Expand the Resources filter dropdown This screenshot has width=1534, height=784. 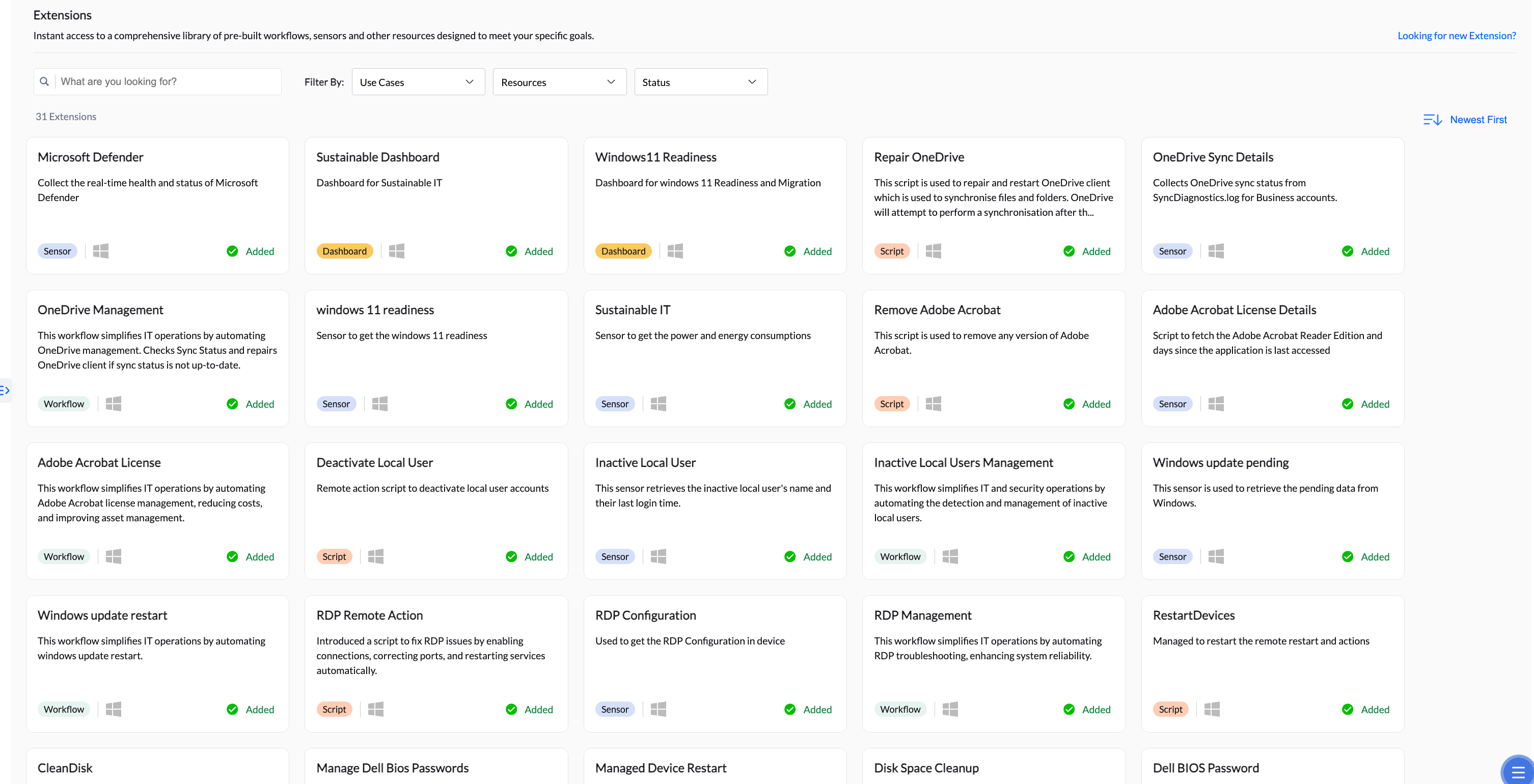click(x=559, y=82)
